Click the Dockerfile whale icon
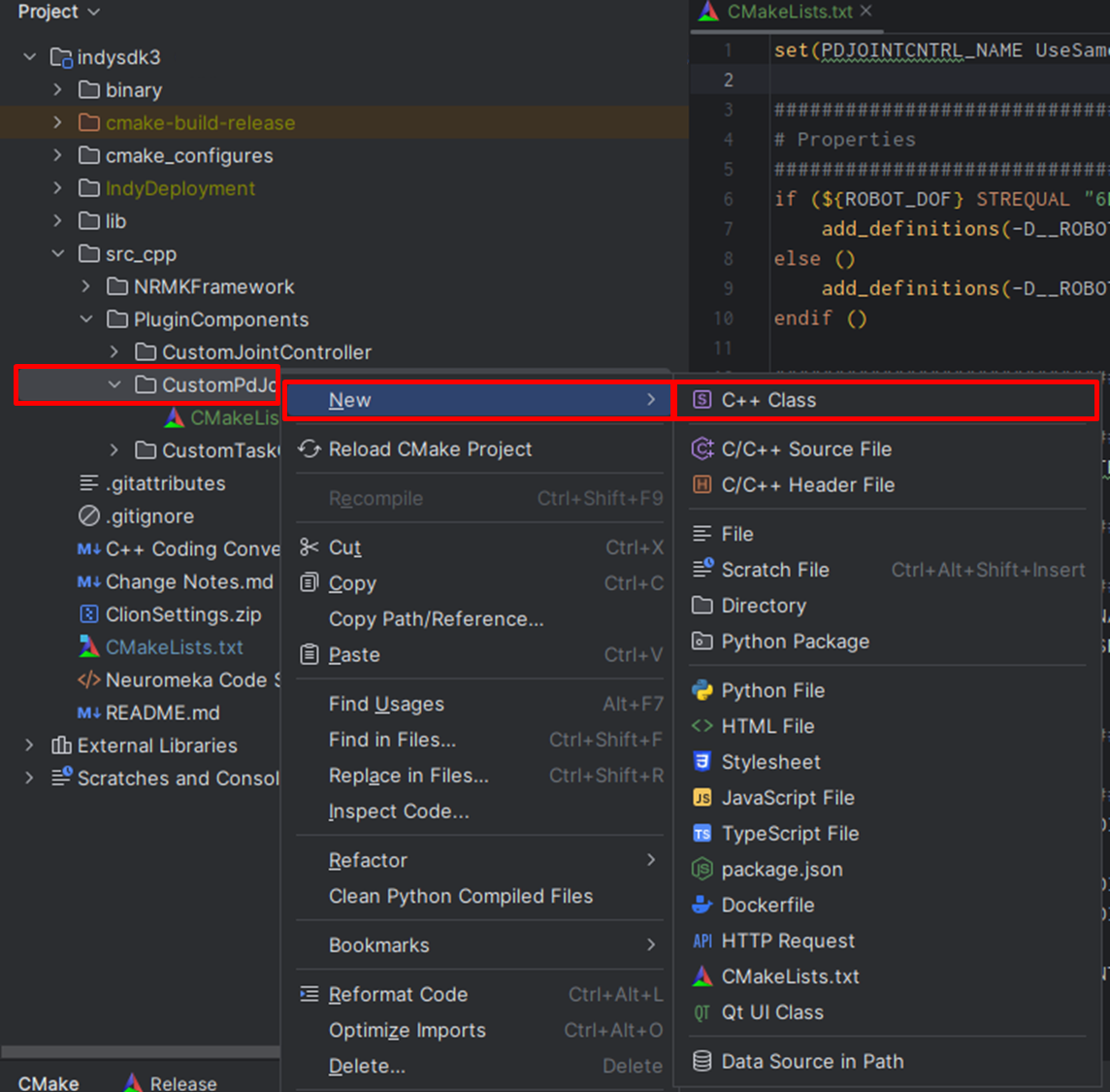 click(702, 905)
